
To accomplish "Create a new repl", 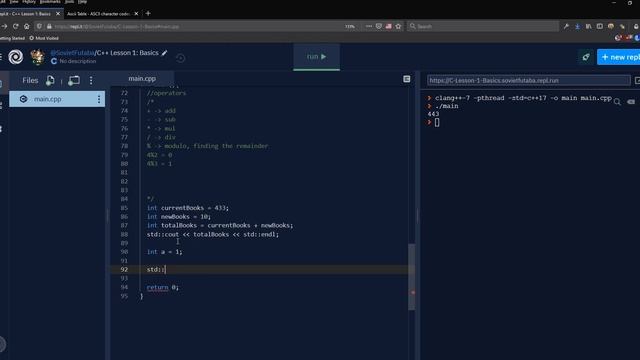I will [619, 57].
